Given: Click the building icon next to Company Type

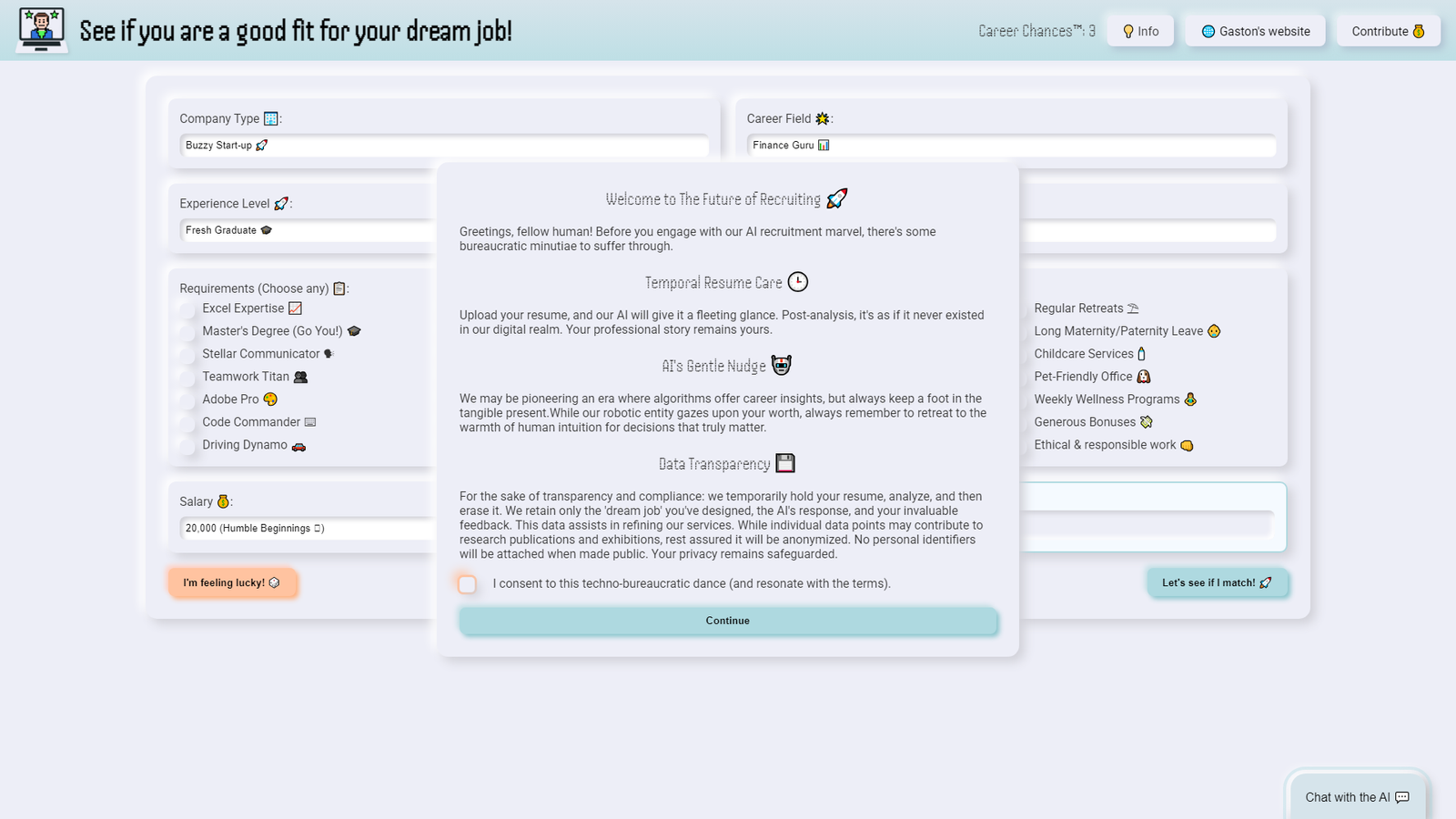Looking at the screenshot, I should click(x=270, y=118).
